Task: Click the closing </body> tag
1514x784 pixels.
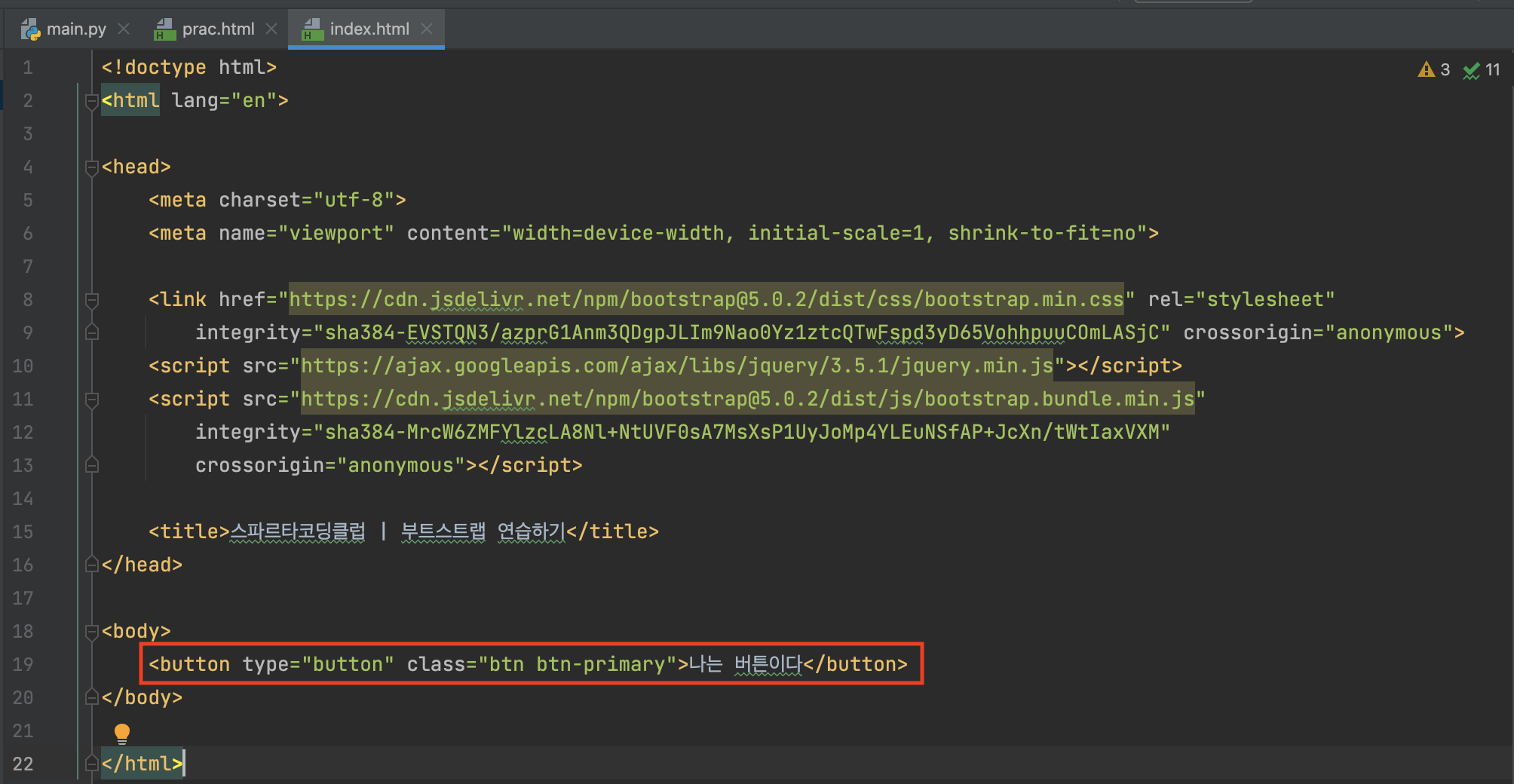Action: click(143, 697)
